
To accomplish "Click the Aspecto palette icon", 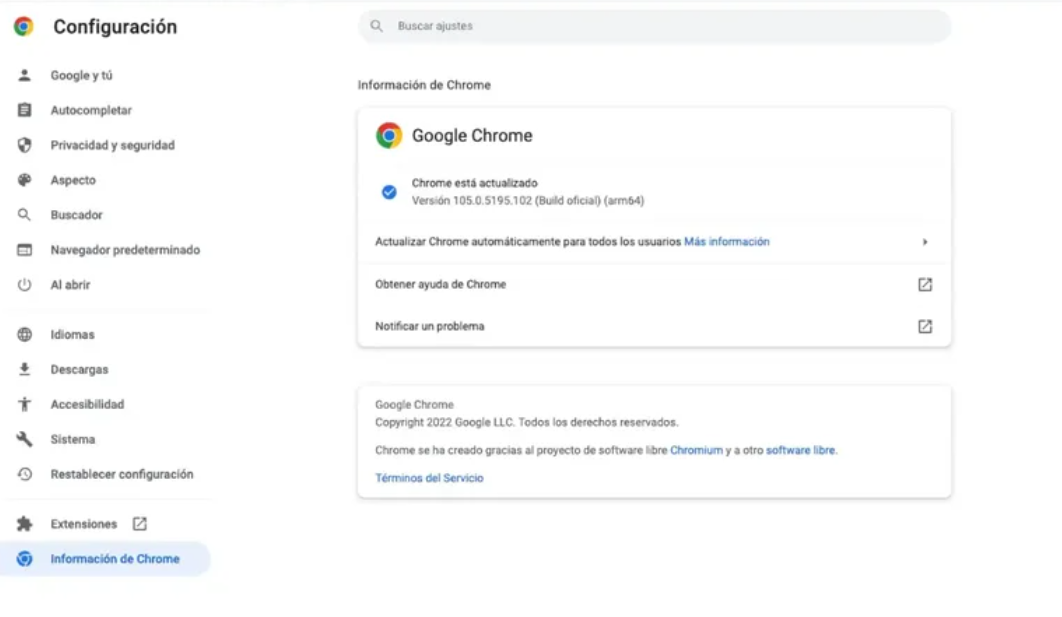I will (x=25, y=181).
